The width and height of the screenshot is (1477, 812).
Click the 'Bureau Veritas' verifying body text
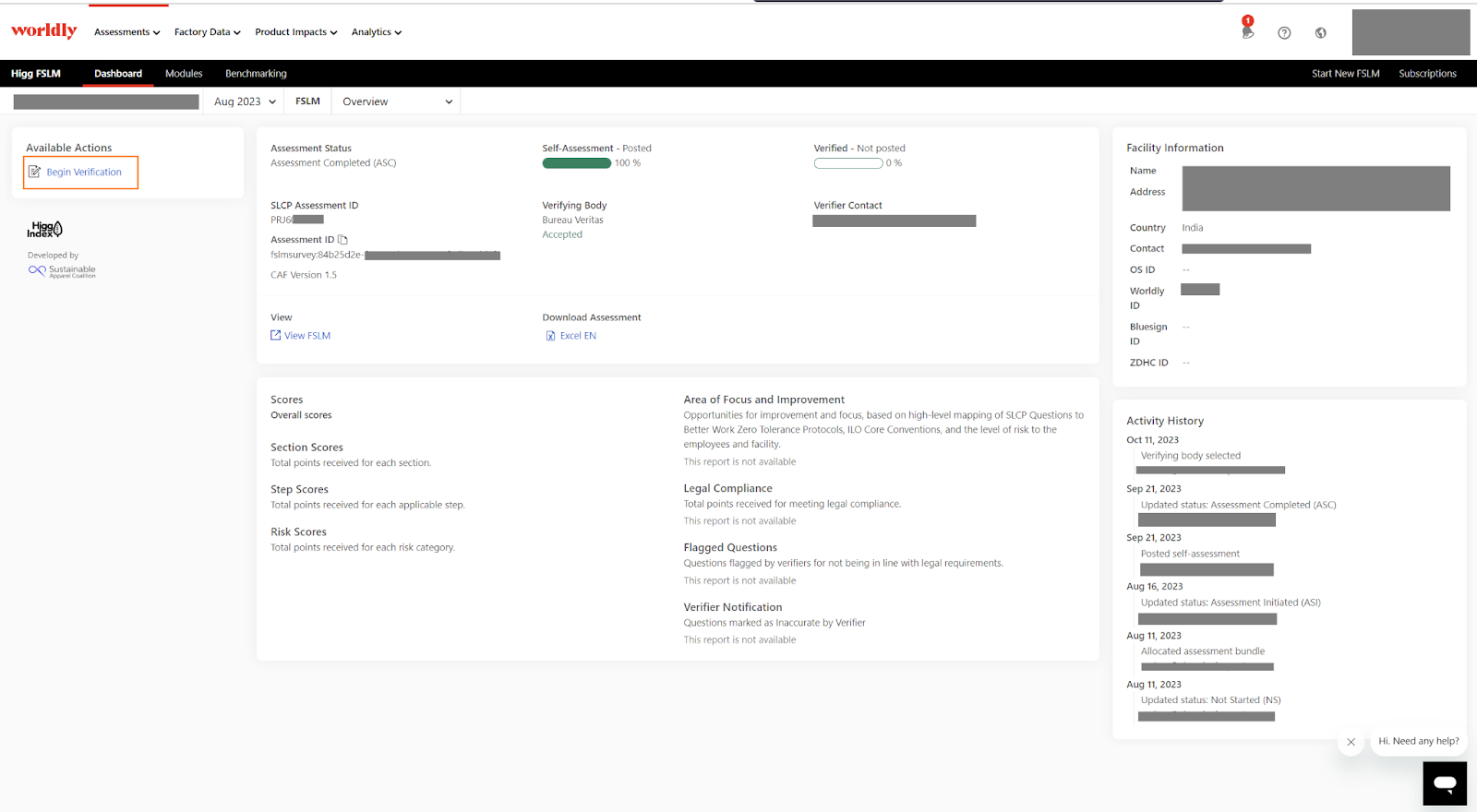(x=572, y=221)
